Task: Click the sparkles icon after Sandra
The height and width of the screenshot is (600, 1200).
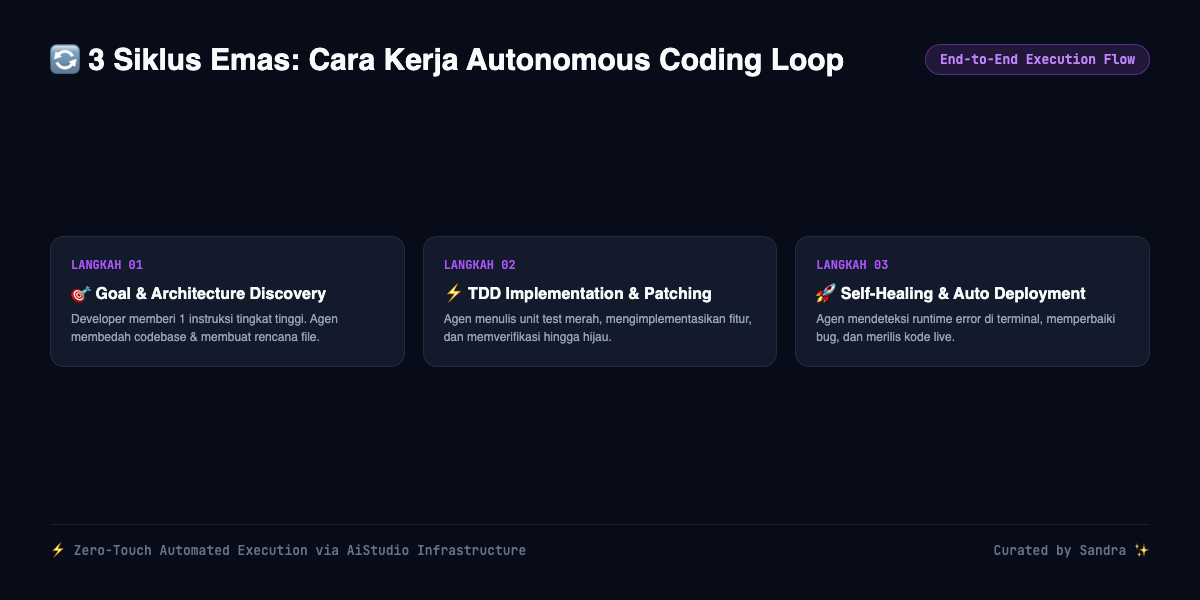Action: [x=1141, y=551]
